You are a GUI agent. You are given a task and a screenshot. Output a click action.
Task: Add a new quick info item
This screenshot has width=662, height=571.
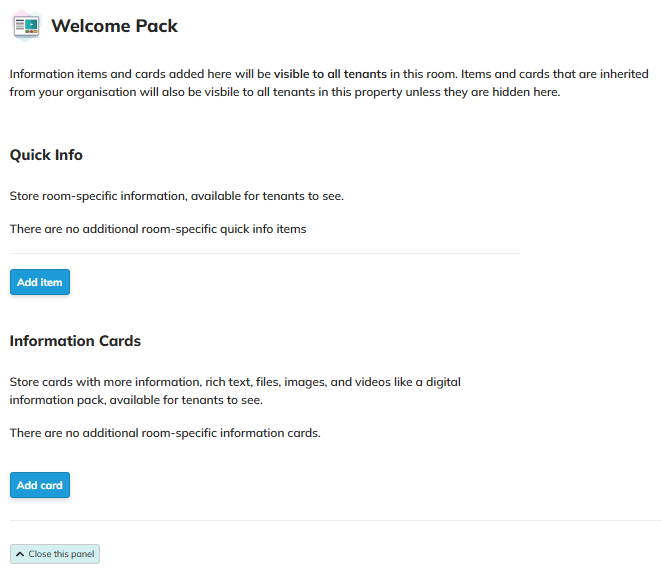click(40, 282)
